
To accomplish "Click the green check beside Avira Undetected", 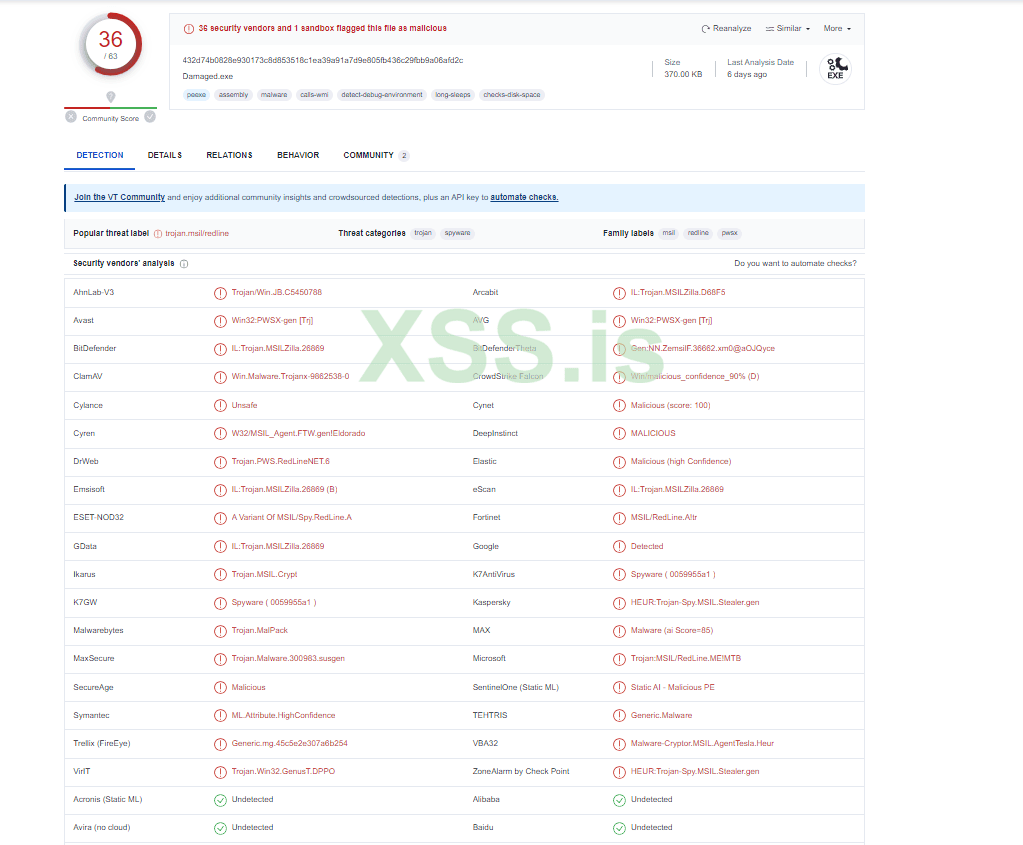I will pos(221,828).
